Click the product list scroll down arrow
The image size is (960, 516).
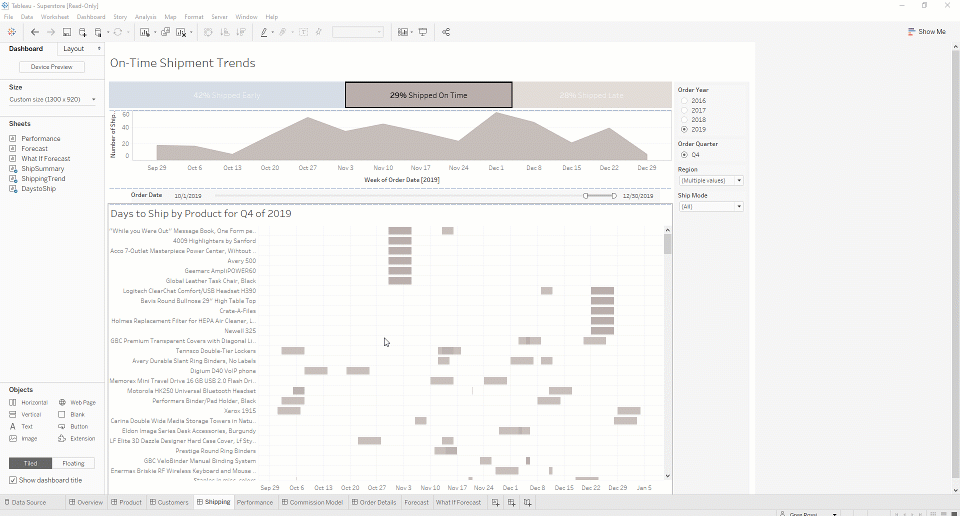click(x=667, y=476)
